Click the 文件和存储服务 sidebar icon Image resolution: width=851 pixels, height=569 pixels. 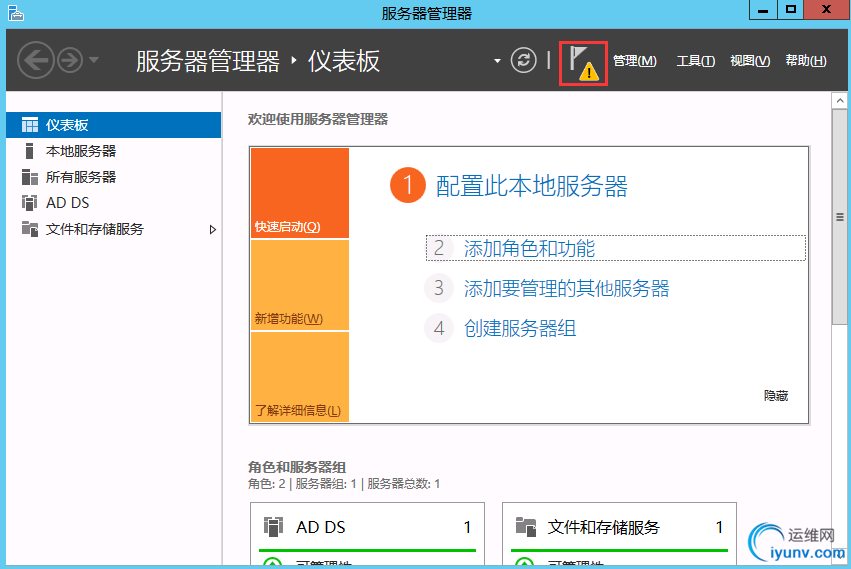[x=30, y=229]
